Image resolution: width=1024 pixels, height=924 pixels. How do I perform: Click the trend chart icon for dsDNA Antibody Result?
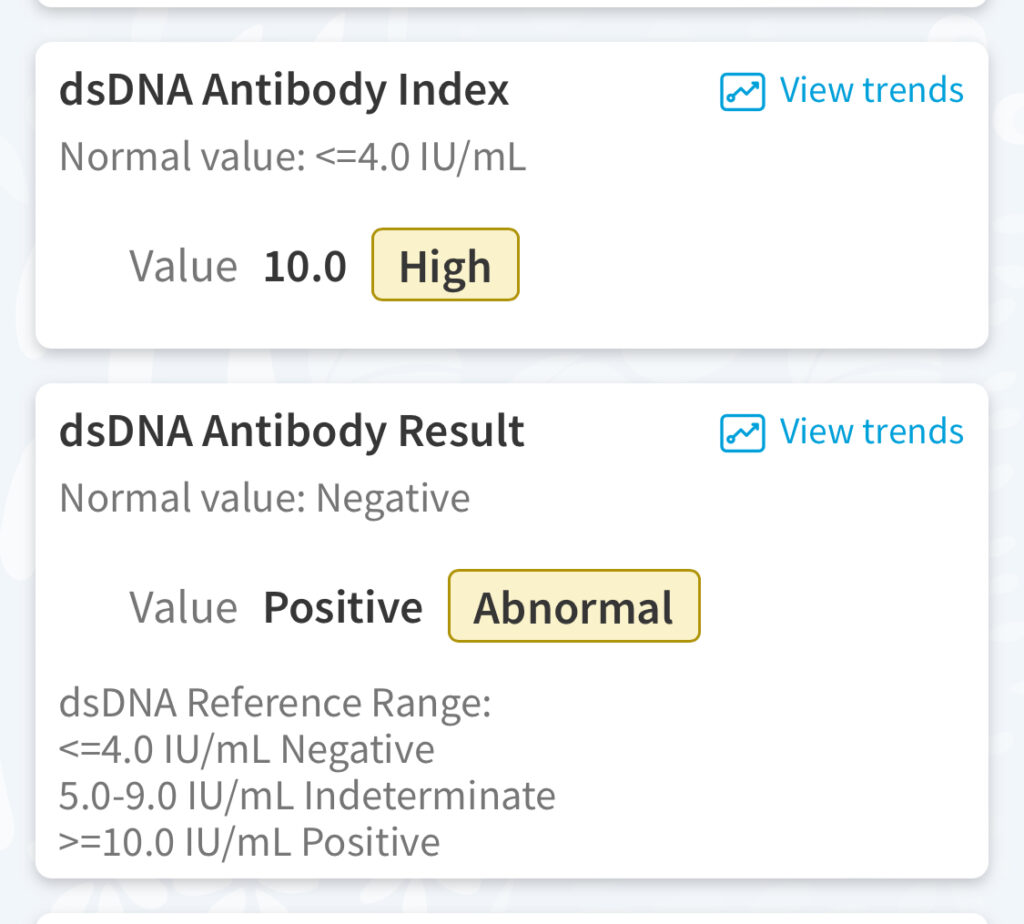click(x=742, y=433)
